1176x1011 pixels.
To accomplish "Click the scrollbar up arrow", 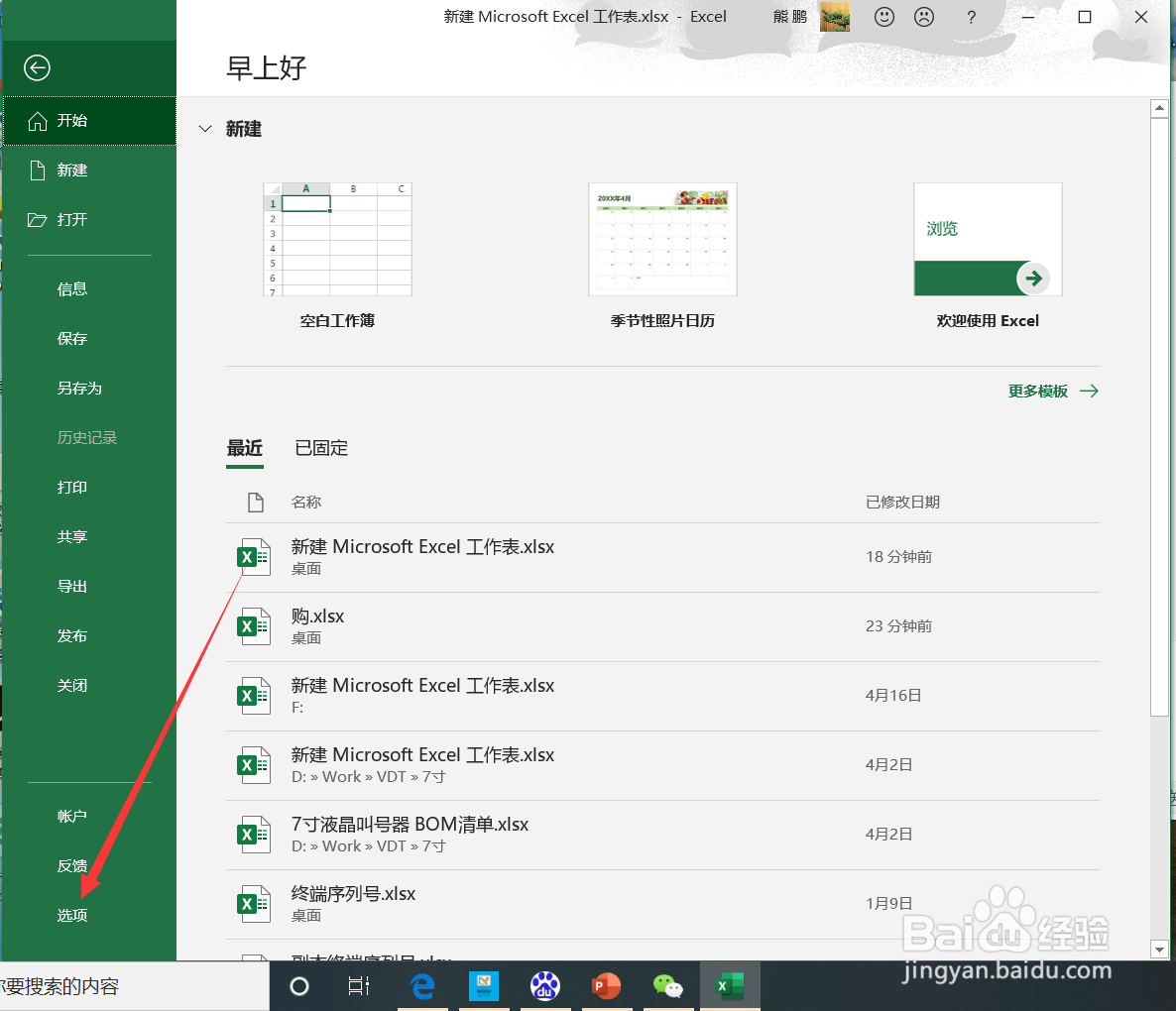I will (x=1159, y=109).
